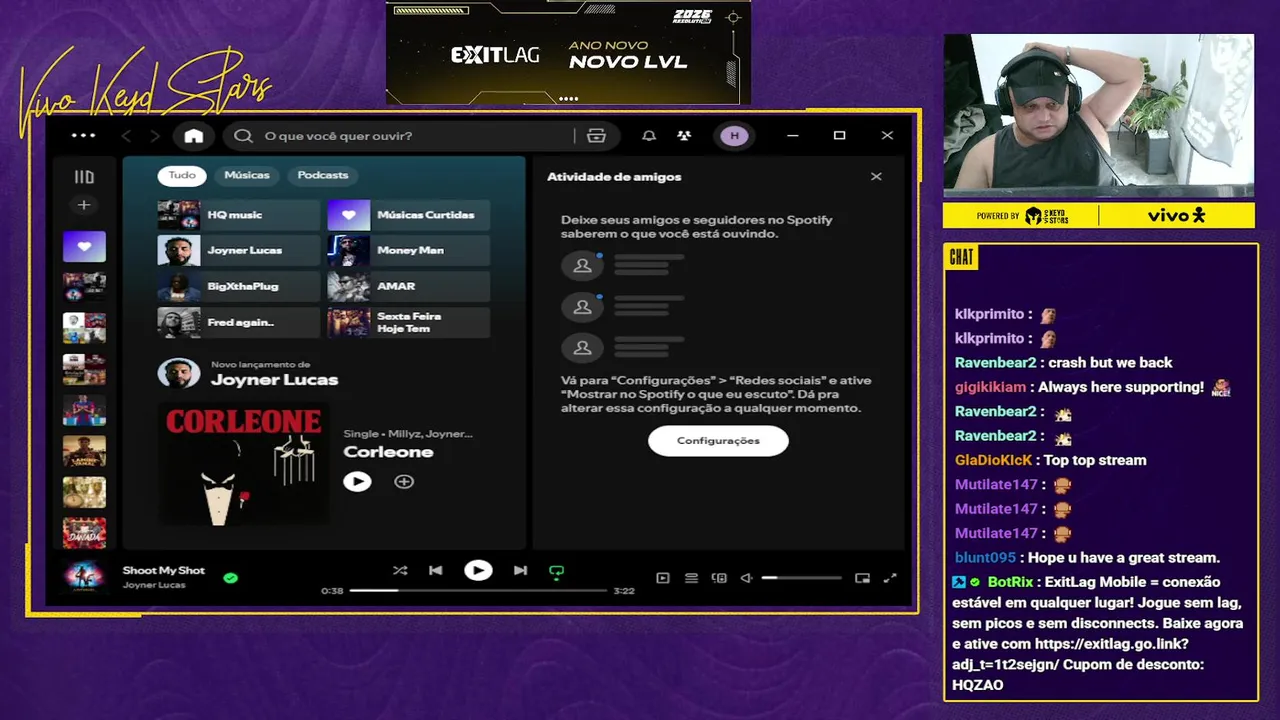Open the Sexta Feira Hoje Tem tile
The height and width of the screenshot is (720, 1280).
408,322
